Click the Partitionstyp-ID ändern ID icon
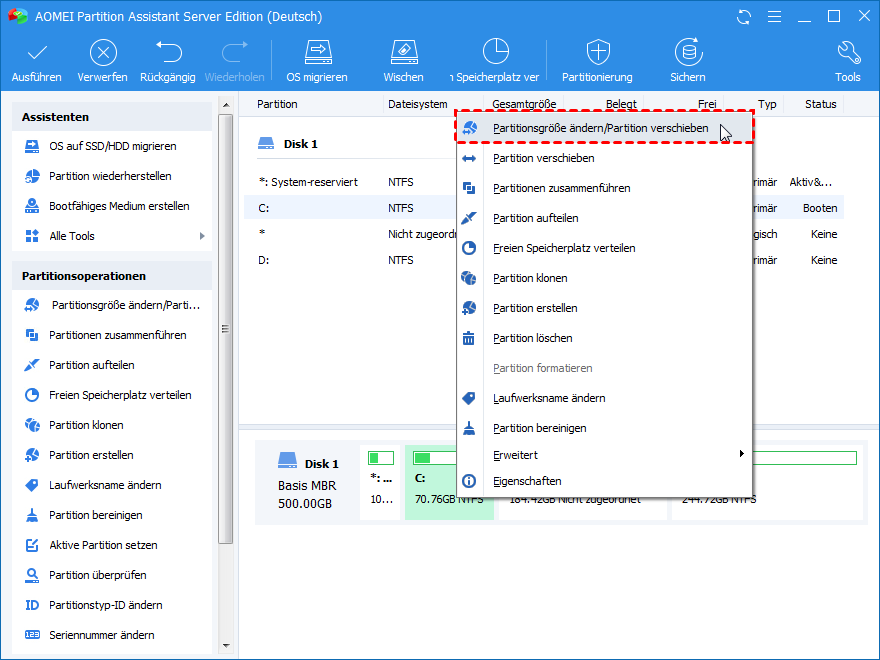This screenshot has height=660, width=880. [32, 605]
